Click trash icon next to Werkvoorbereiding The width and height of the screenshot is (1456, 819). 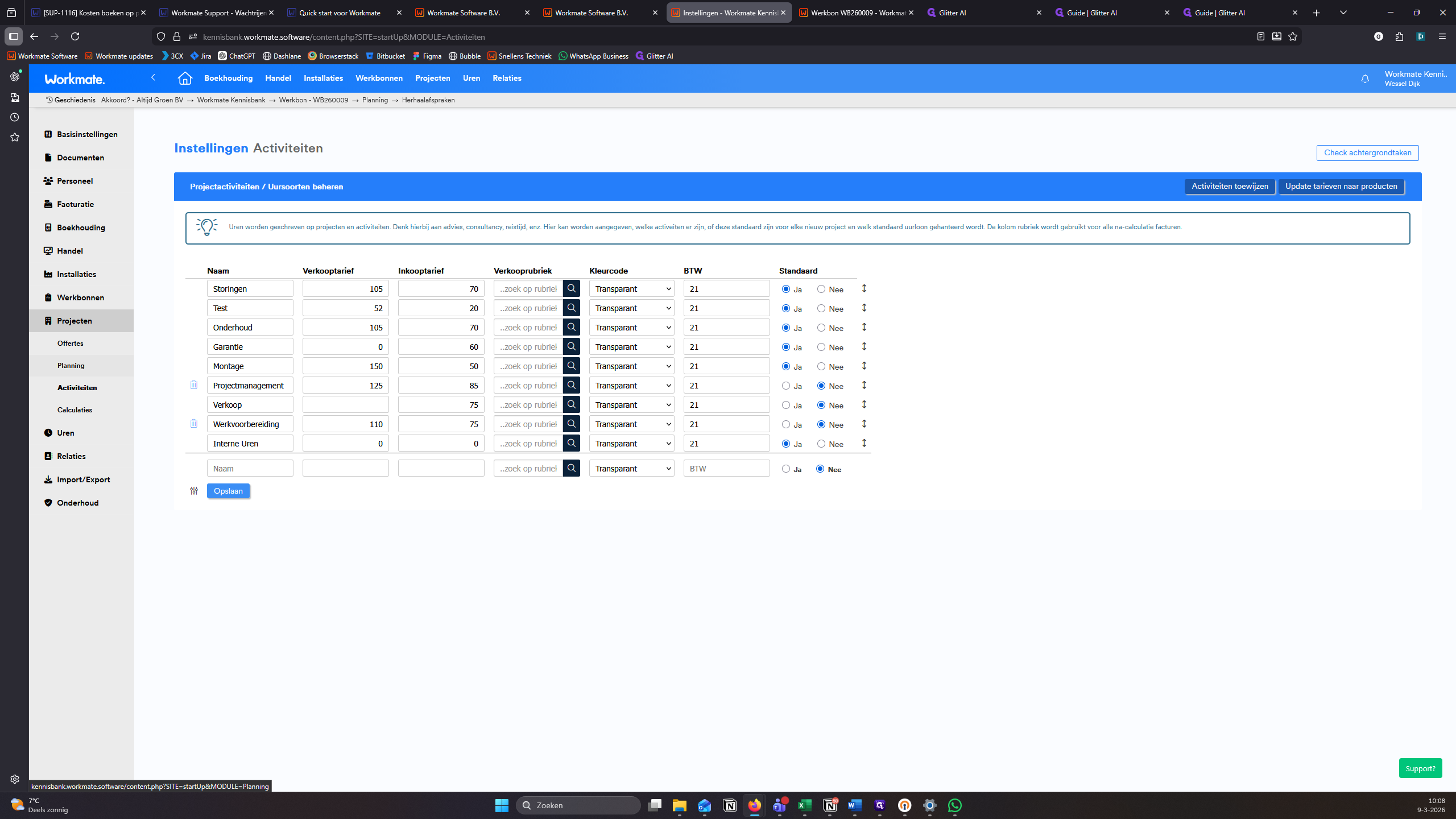tap(194, 424)
